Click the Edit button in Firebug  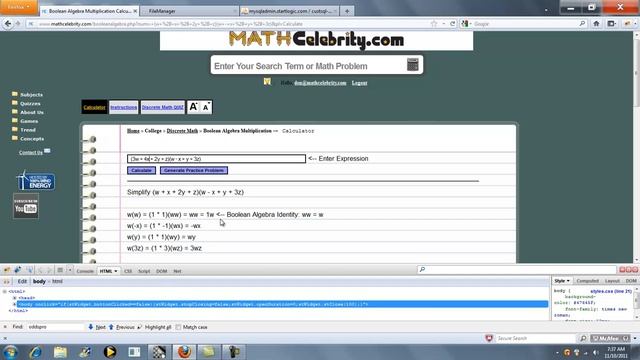pyautogui.click(x=22, y=281)
